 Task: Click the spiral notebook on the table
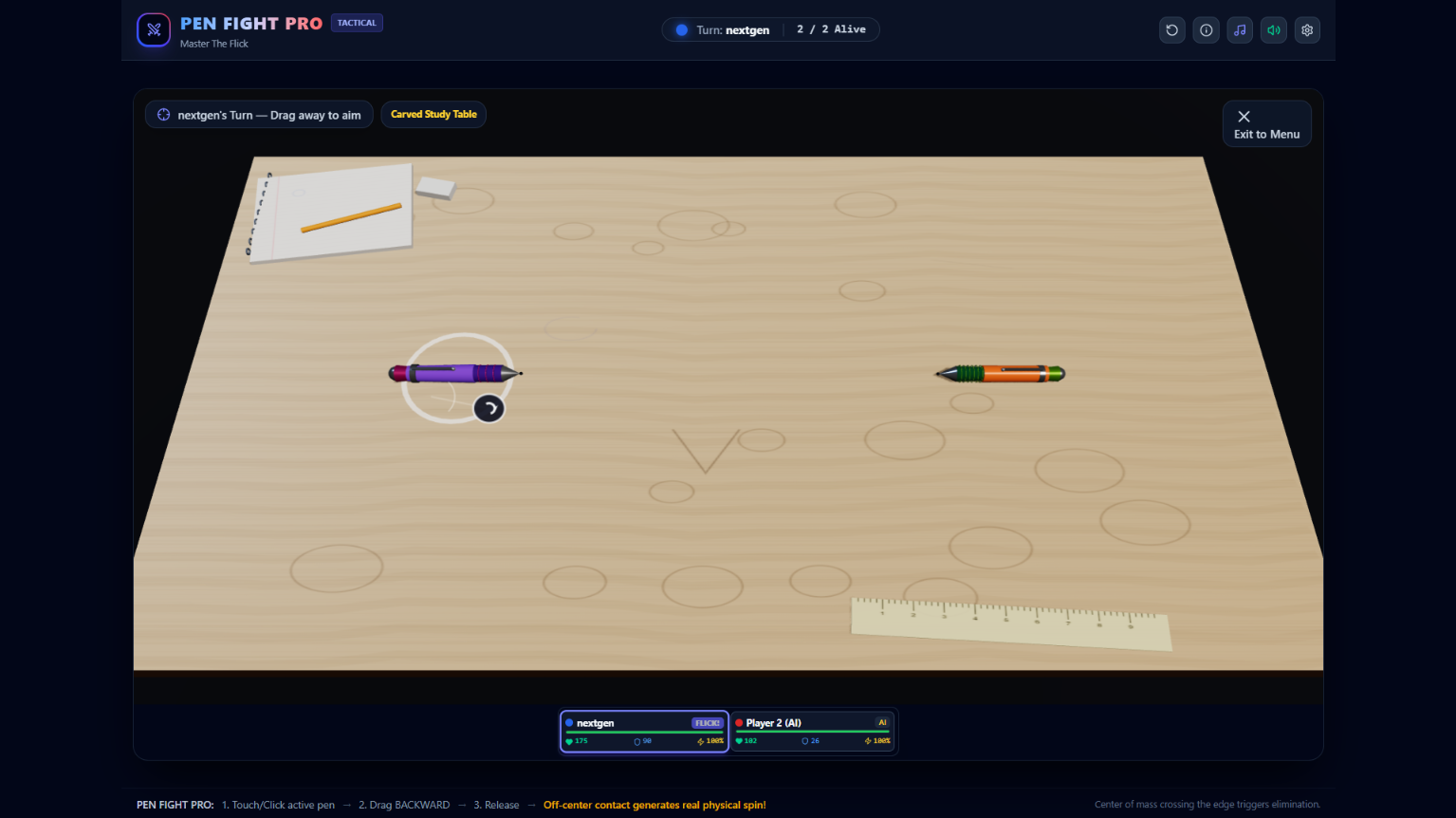(330, 214)
